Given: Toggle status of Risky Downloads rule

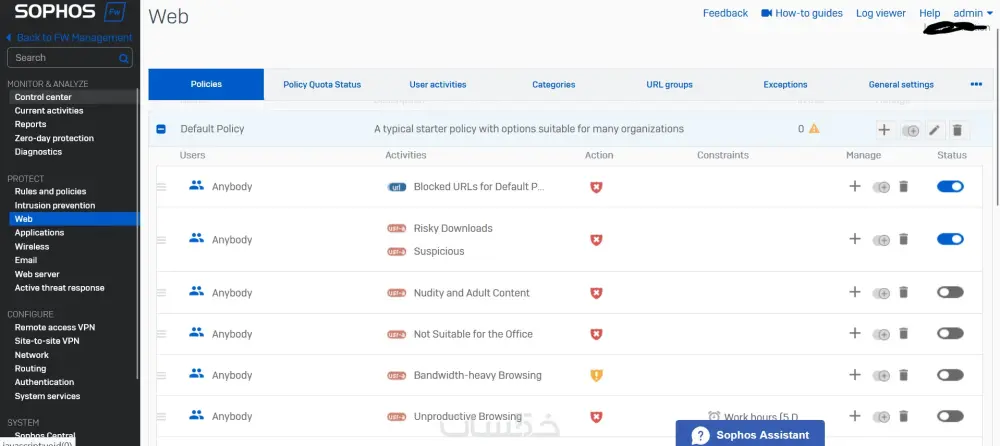Looking at the screenshot, I should click(x=950, y=239).
